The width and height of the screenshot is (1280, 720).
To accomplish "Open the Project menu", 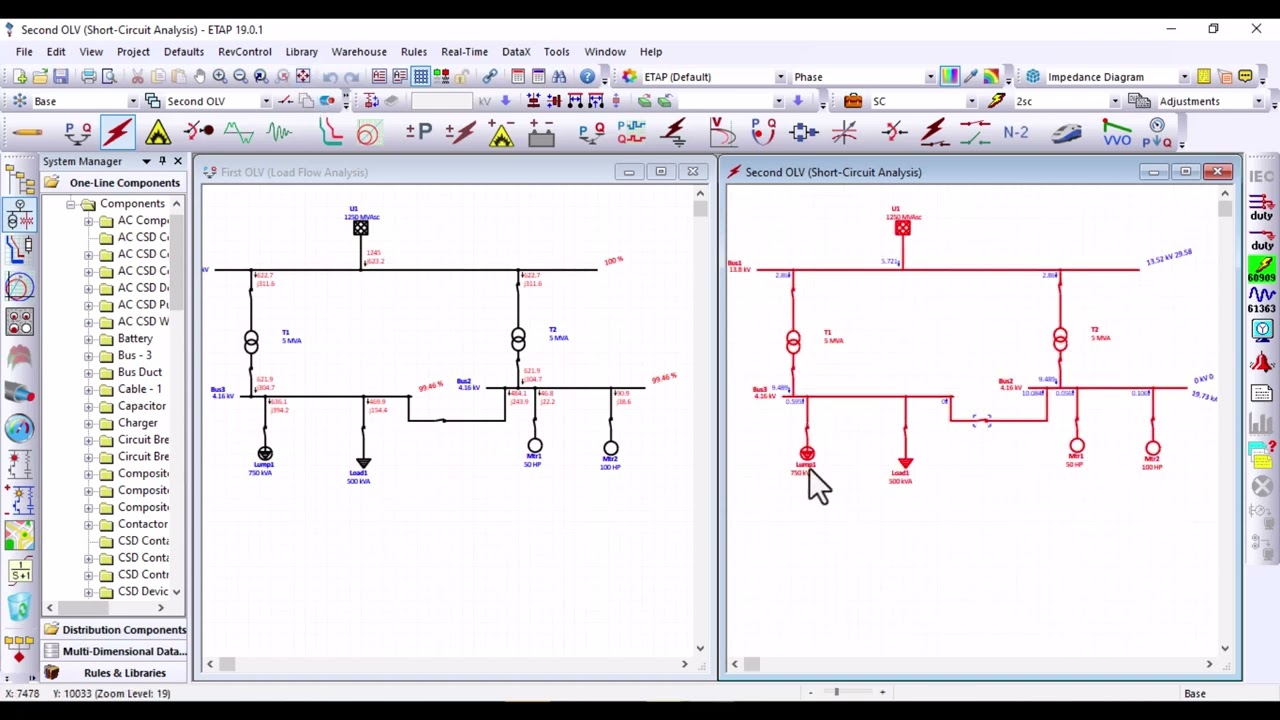I will pyautogui.click(x=133, y=52).
